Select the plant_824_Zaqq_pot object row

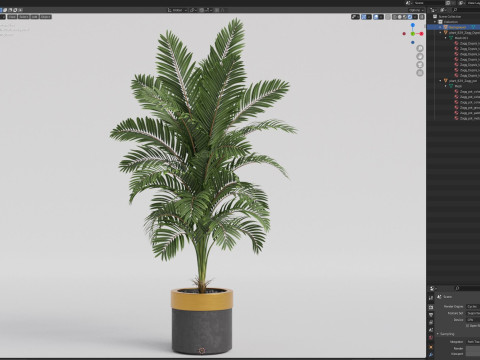454,81
